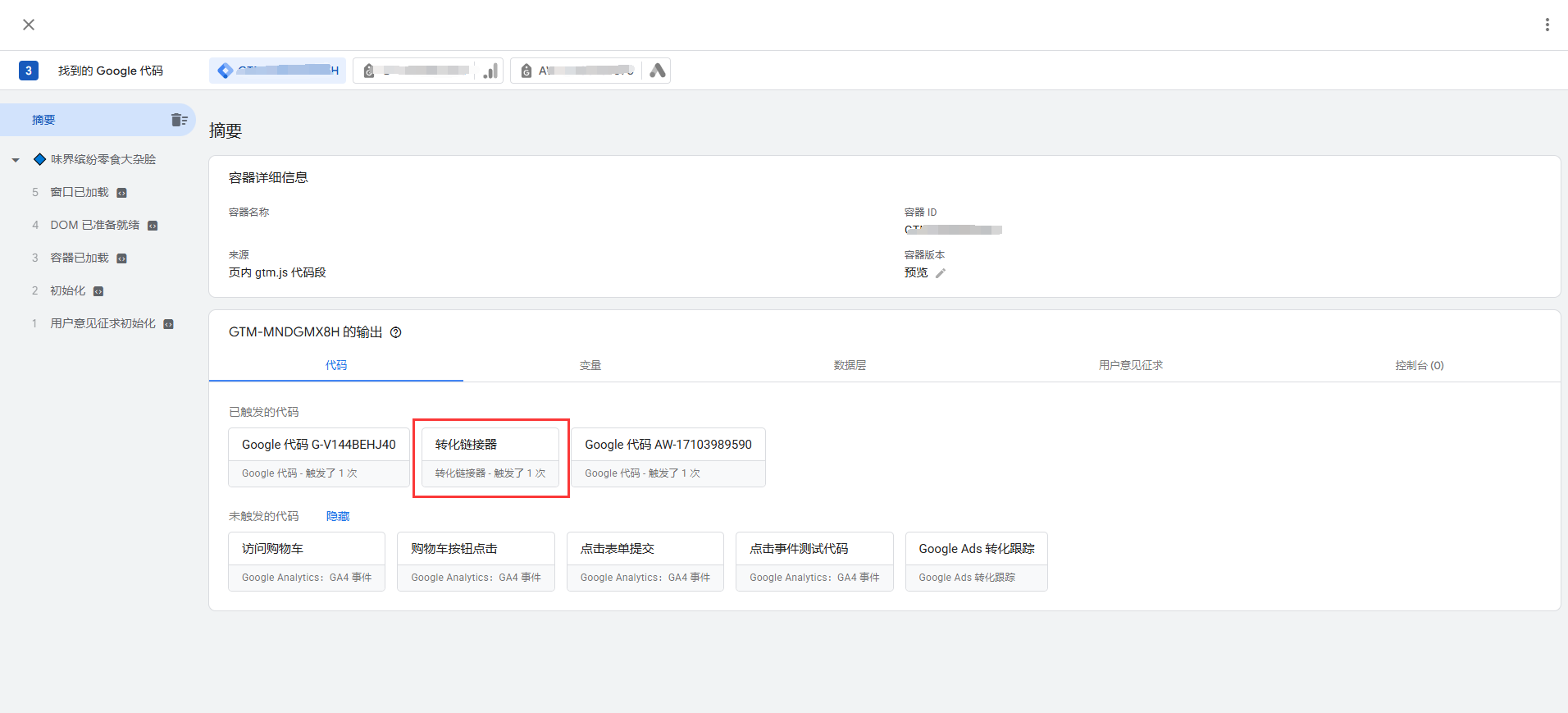Click the code icon beside 窗口已加载
Image resolution: width=1568 pixels, height=713 pixels.
(122, 193)
